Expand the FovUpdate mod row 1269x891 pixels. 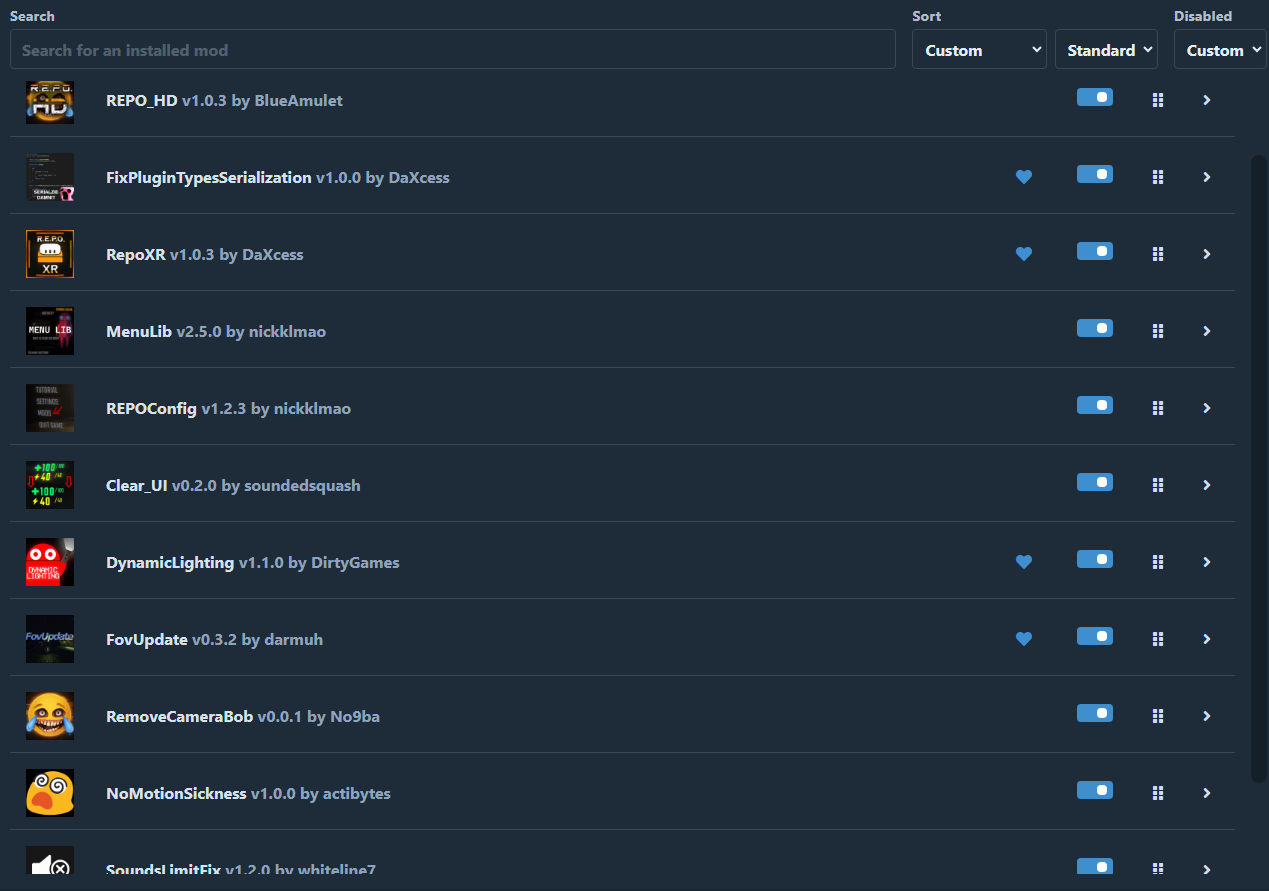[1207, 639]
